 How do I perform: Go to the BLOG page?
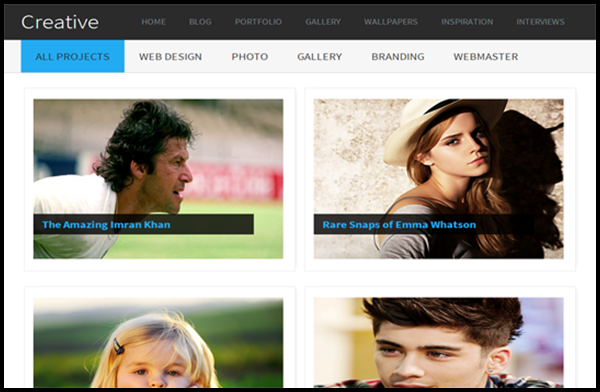pos(200,22)
